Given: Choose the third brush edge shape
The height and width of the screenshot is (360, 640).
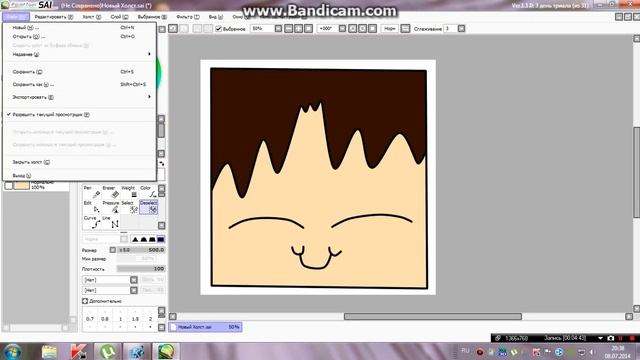Looking at the screenshot, I should point(152,239).
